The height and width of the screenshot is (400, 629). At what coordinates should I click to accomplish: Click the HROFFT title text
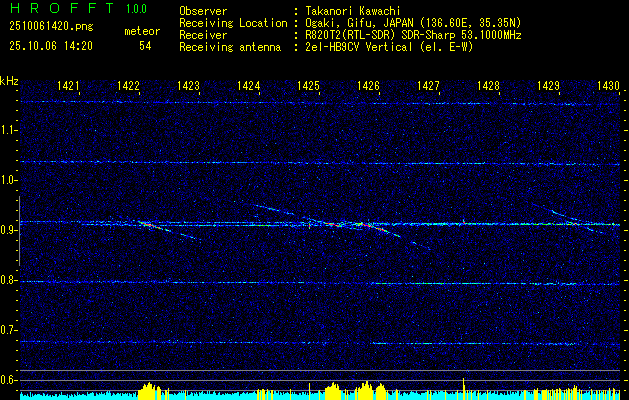pyautogui.click(x=57, y=8)
